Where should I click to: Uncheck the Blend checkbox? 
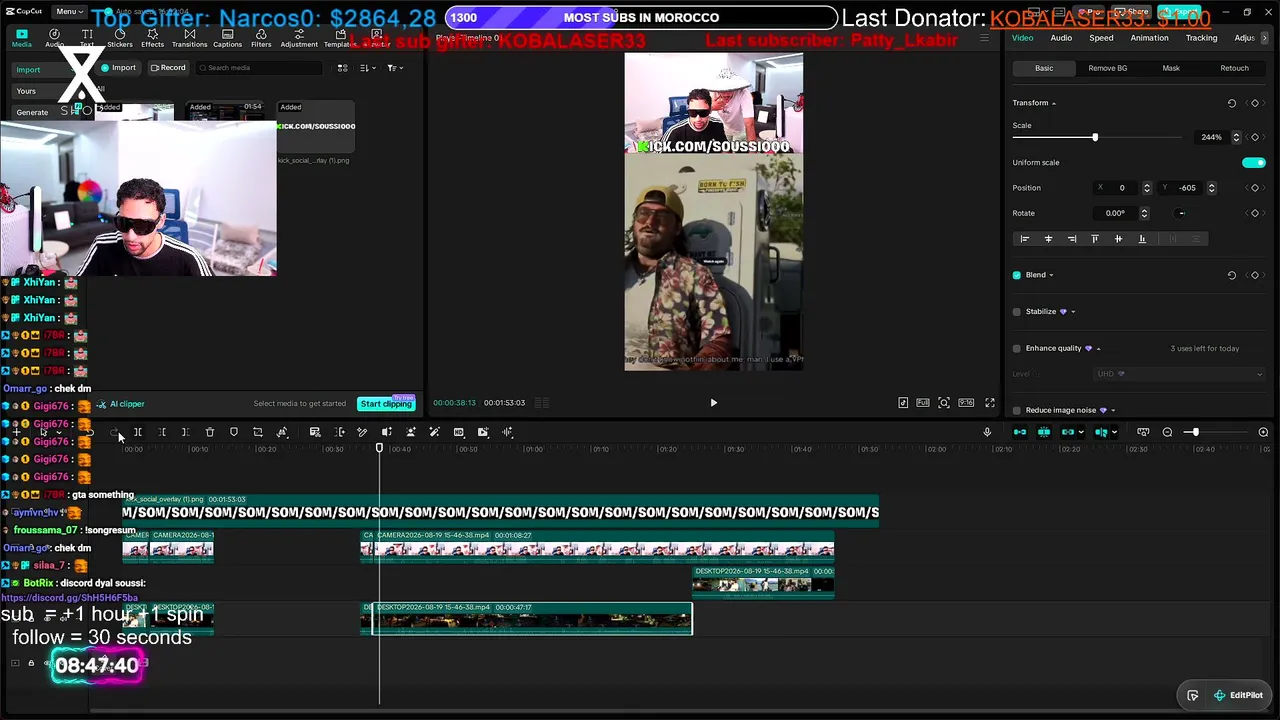tap(1017, 275)
